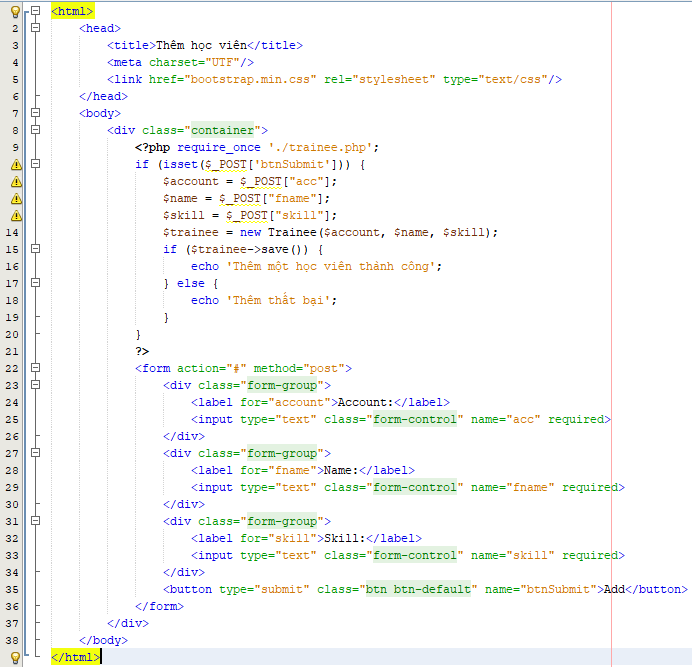This screenshot has height=667, width=692.
Task: Collapse the div container code fold
Action: click(x=36, y=130)
